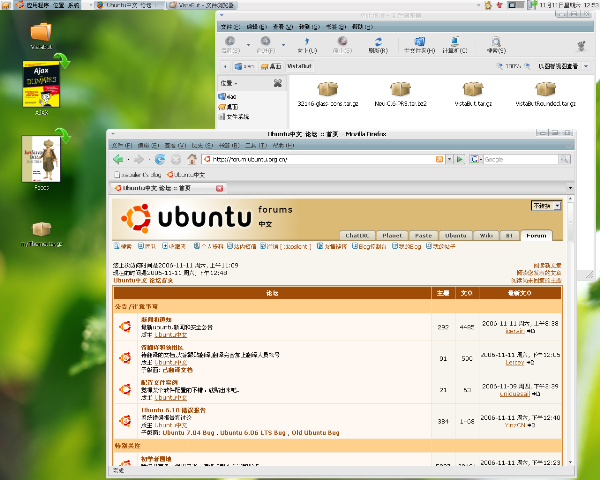Open the Google search engine selector dropdown

[x=476, y=159]
